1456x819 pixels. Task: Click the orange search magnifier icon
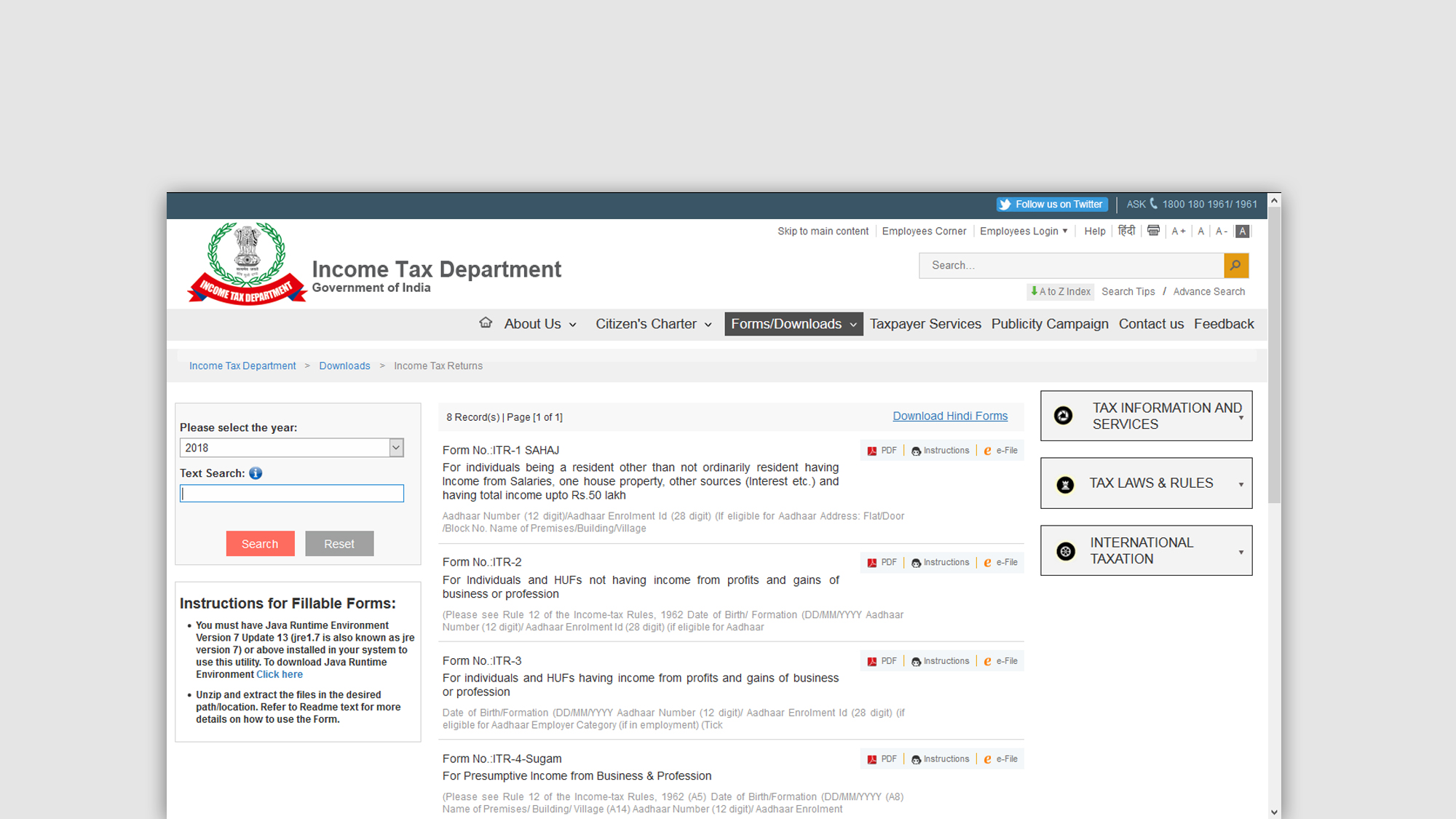(x=1235, y=266)
